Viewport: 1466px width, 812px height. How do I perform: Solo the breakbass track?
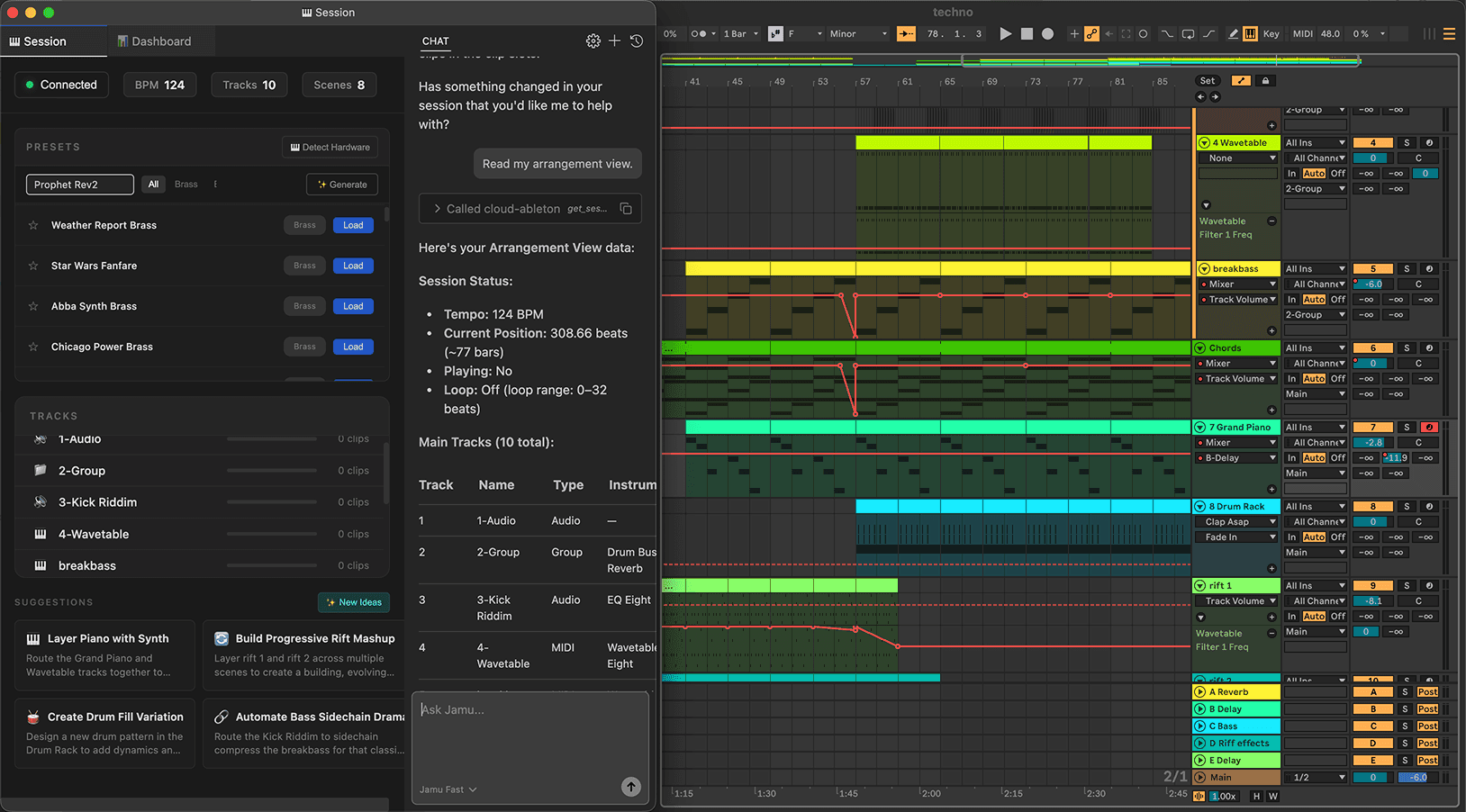(1407, 269)
